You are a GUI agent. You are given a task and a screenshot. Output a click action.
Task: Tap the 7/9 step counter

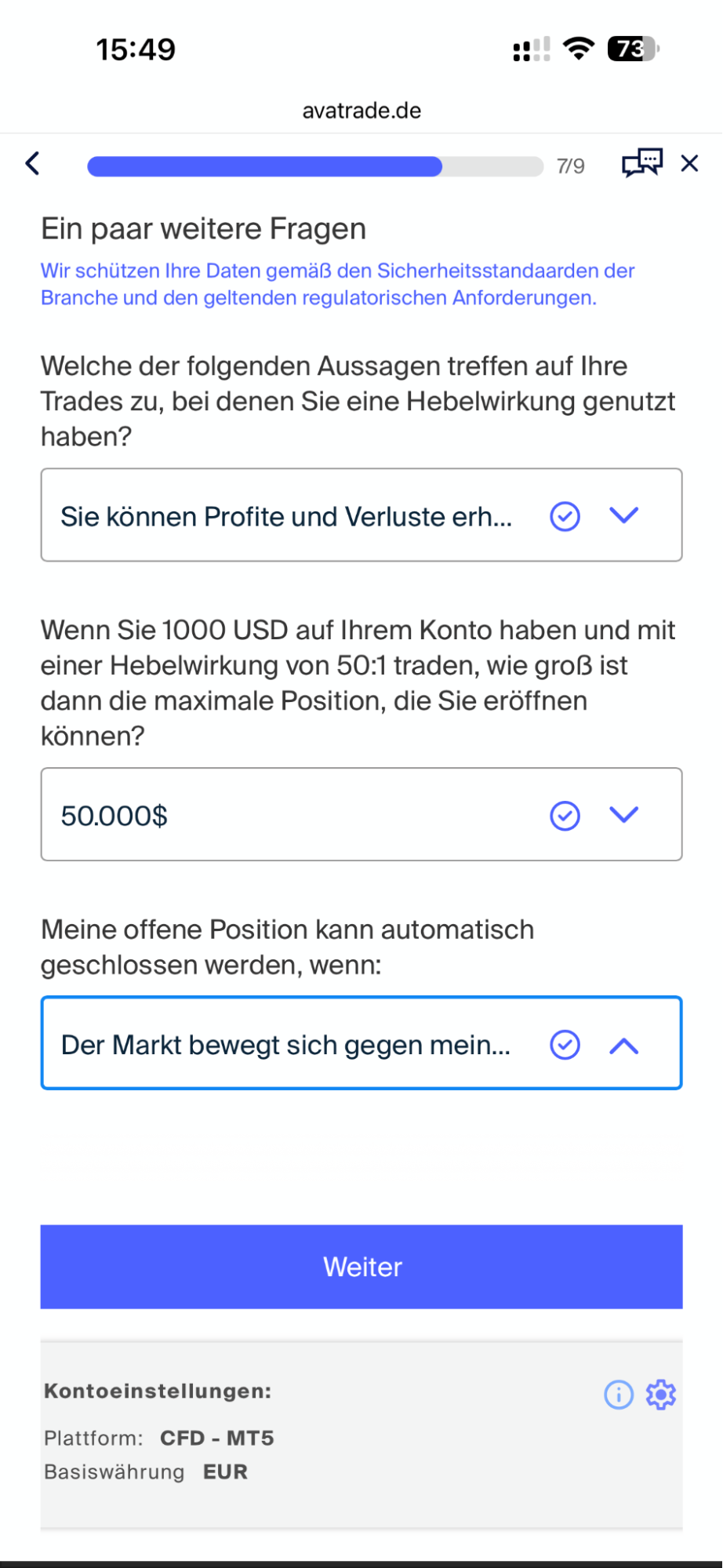pos(570,166)
